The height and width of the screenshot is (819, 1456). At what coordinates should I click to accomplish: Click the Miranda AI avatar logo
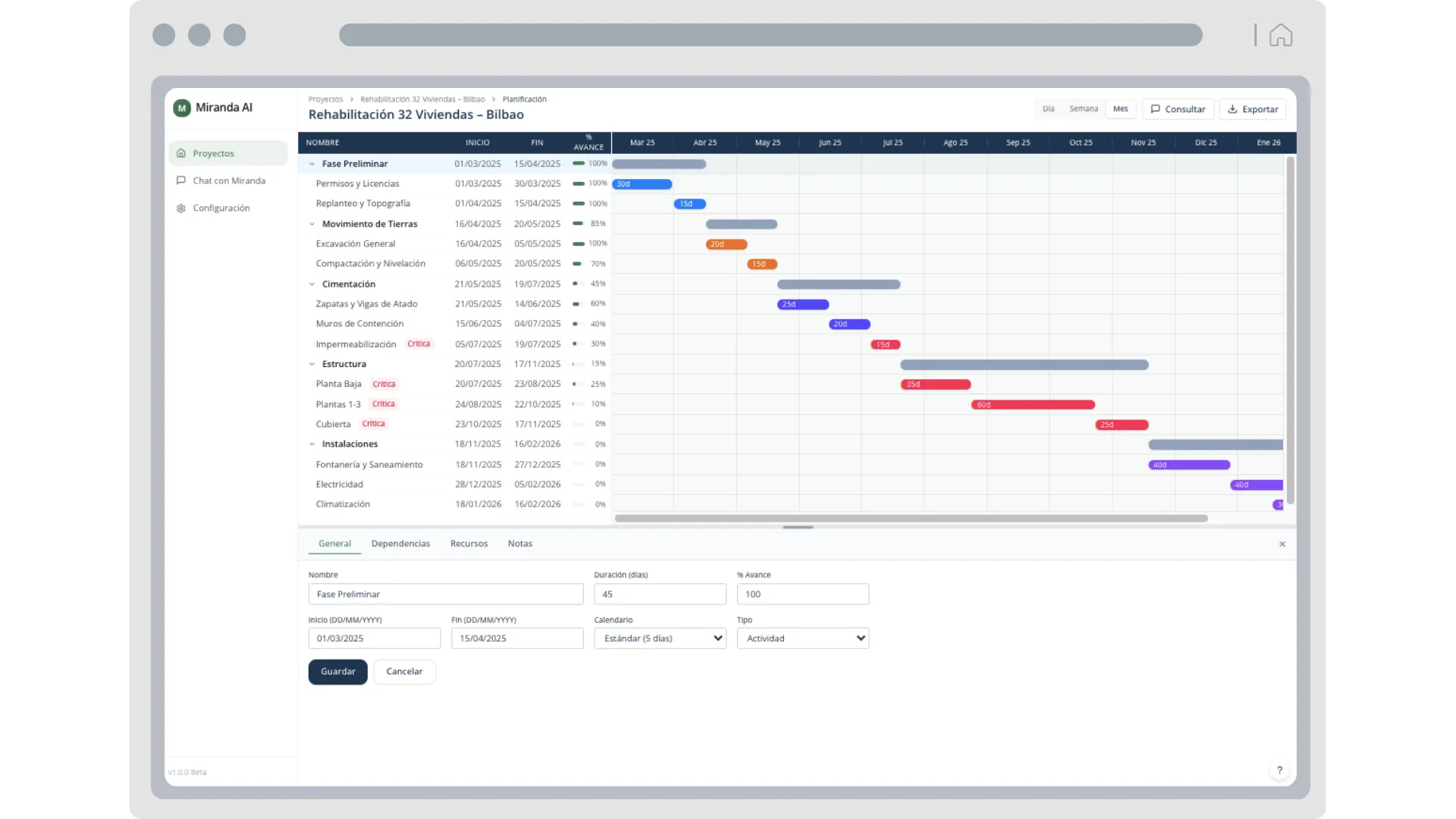point(181,107)
